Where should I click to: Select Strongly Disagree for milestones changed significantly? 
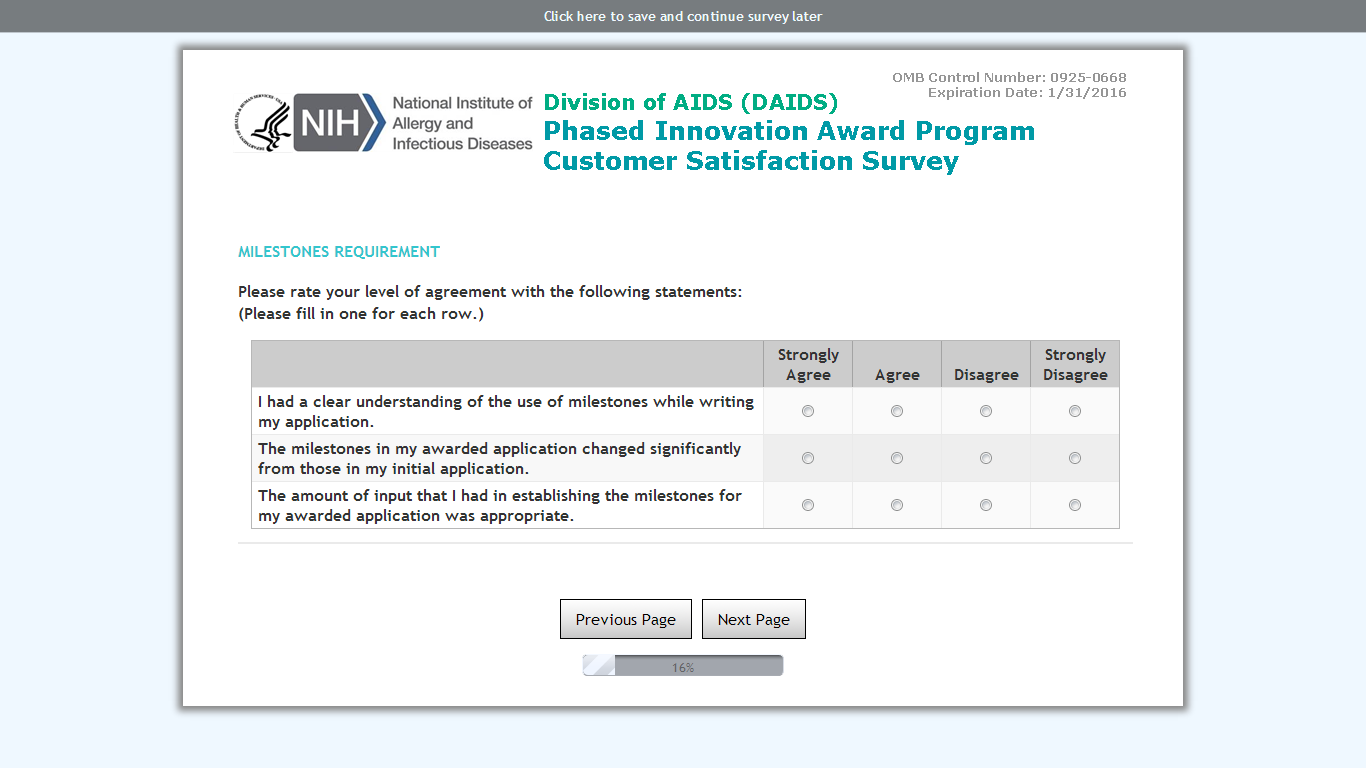1075,458
